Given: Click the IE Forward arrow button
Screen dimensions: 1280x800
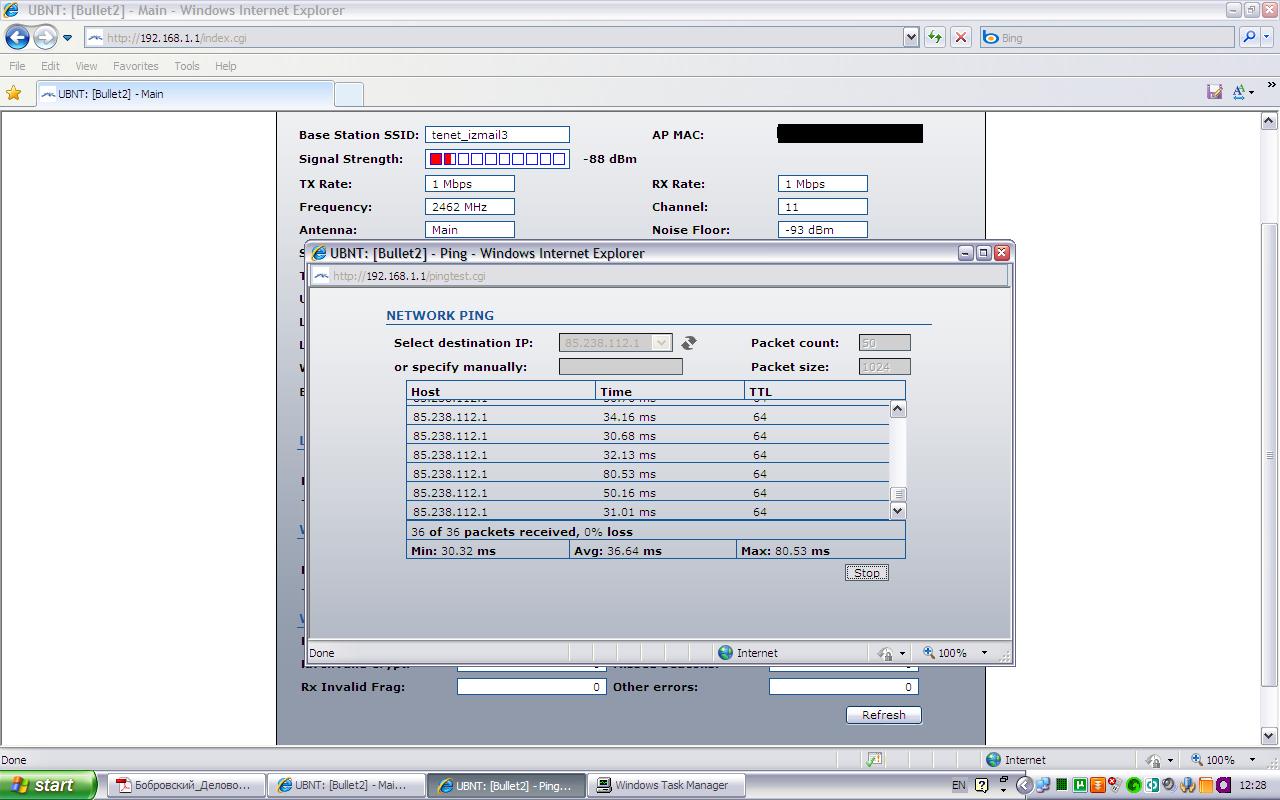Looking at the screenshot, I should tap(45, 38).
